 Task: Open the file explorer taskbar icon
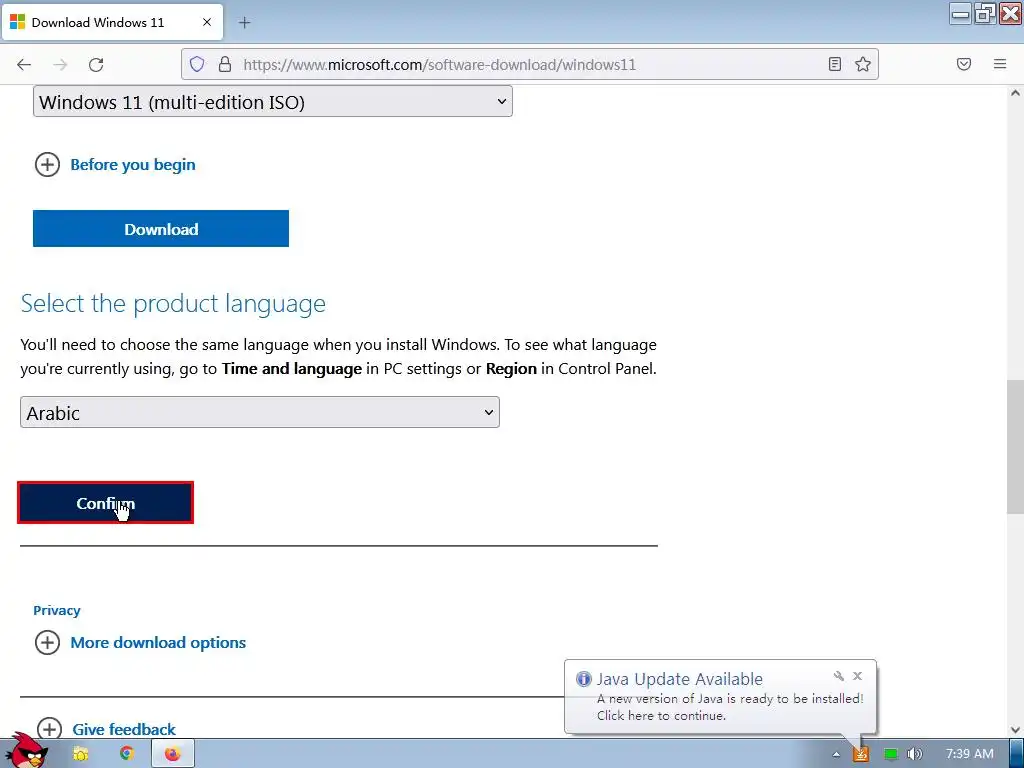(80, 754)
